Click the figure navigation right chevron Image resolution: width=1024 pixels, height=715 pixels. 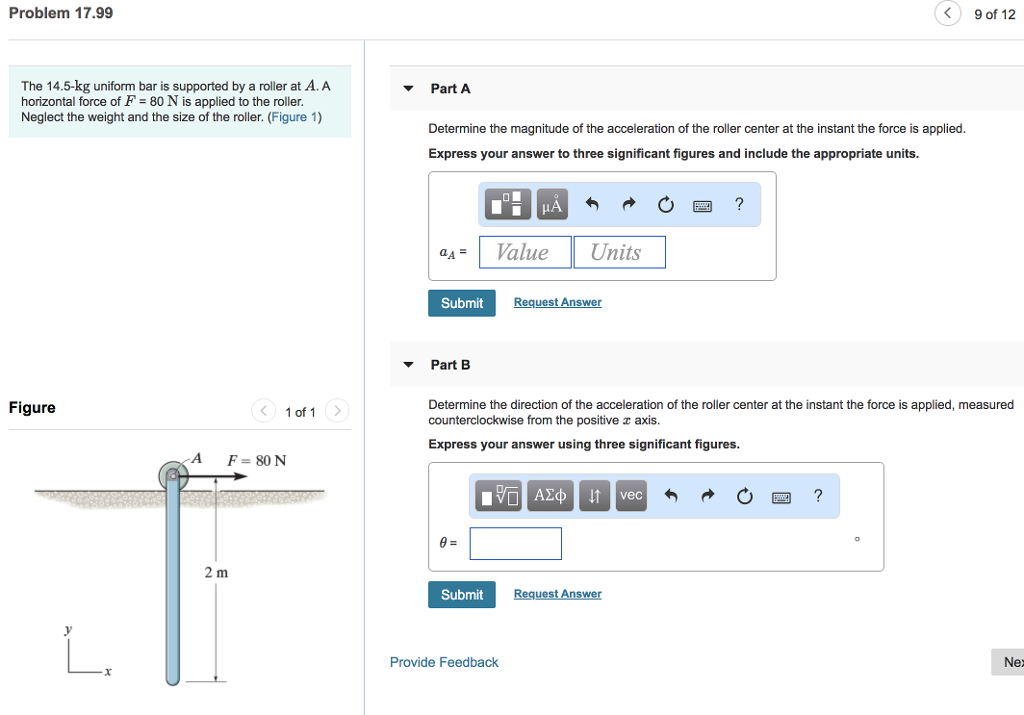(x=337, y=410)
